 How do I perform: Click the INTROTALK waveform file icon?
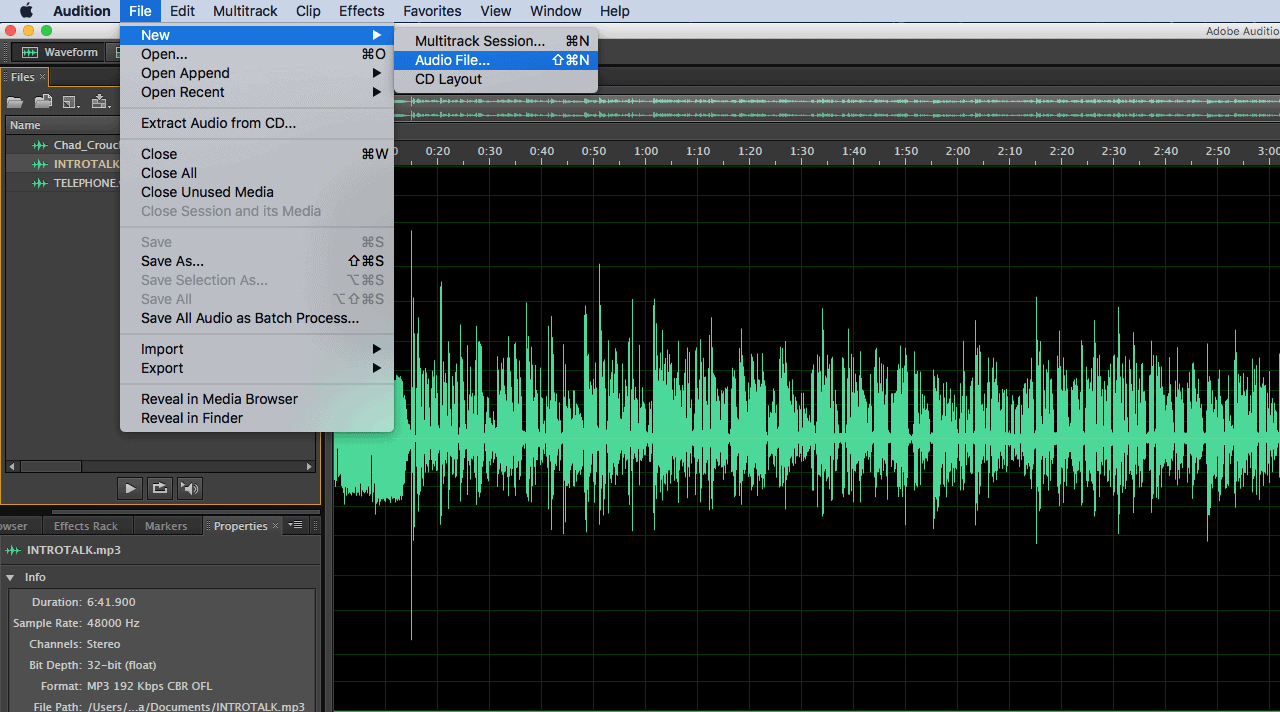pos(40,164)
